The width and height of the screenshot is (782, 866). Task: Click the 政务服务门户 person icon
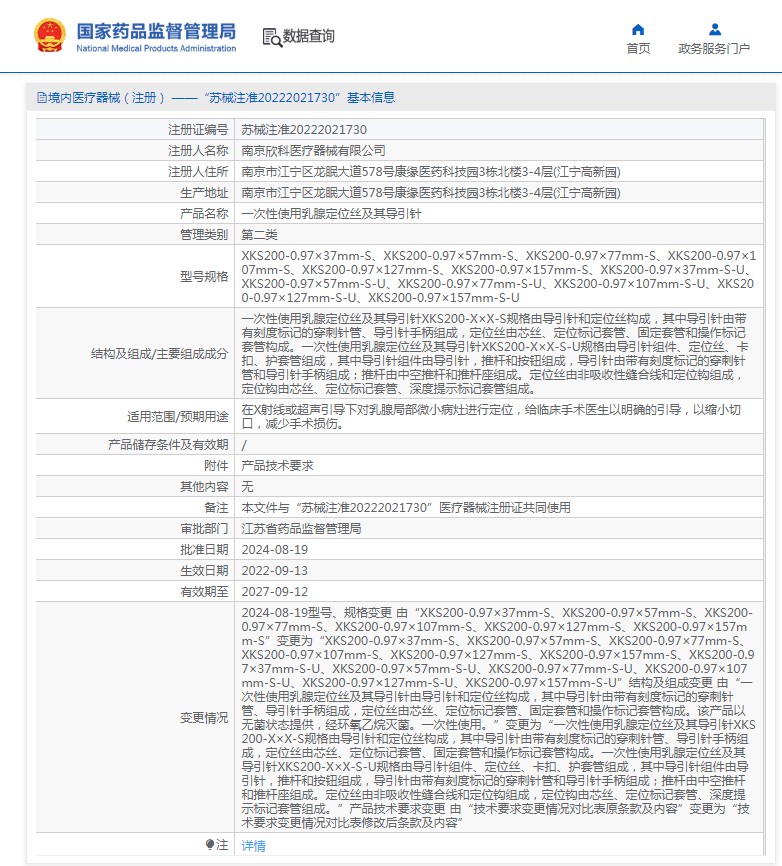[715, 29]
